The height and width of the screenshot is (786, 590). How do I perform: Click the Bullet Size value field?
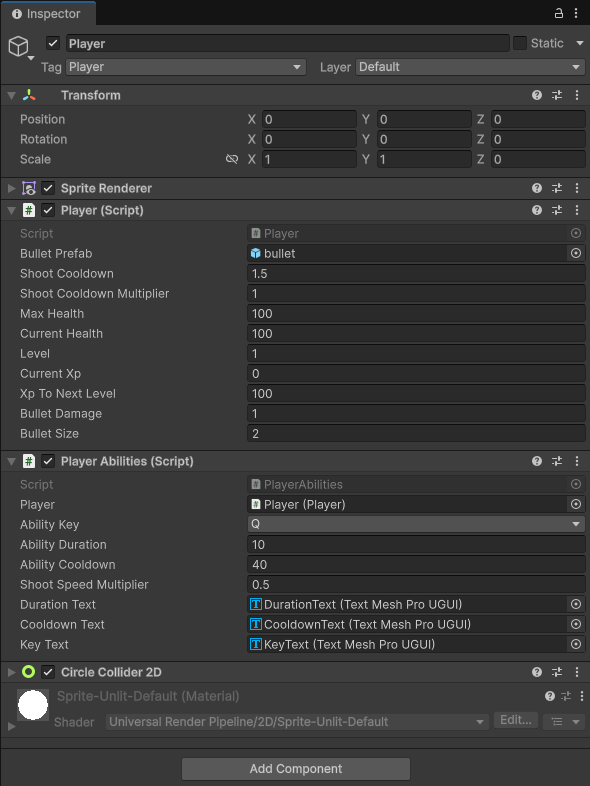(416, 434)
